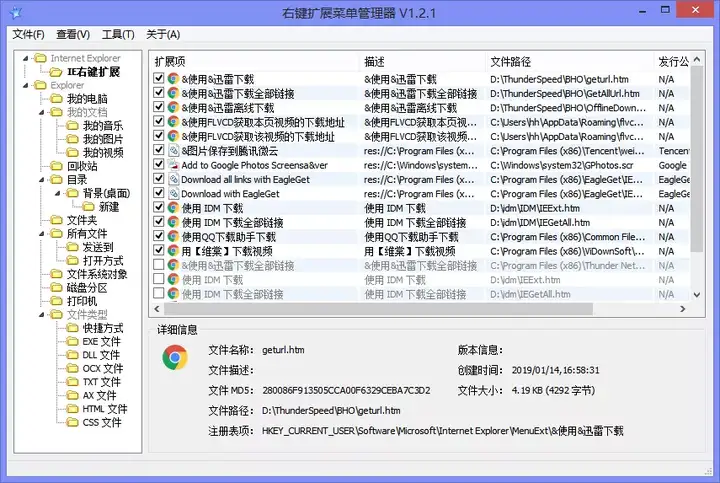Screen dimensions: 720x483
Task: Click the DLL 文件 folder icon
Action: [72, 355]
